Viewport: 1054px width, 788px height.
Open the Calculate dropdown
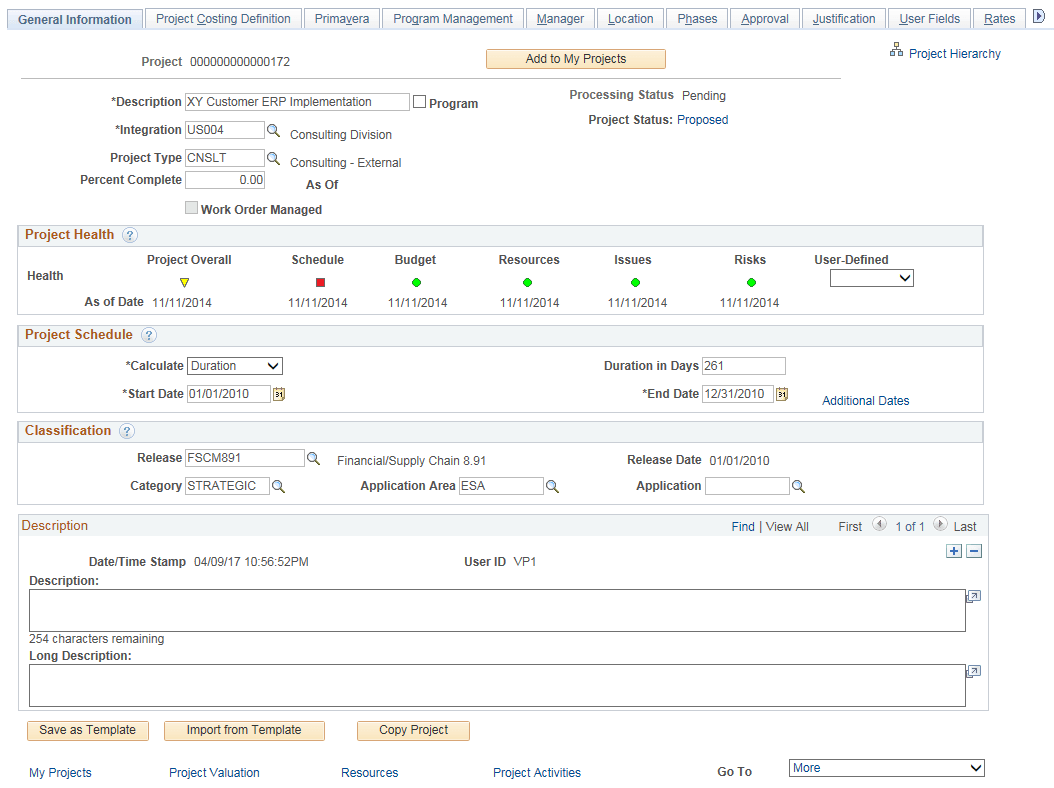[234, 366]
